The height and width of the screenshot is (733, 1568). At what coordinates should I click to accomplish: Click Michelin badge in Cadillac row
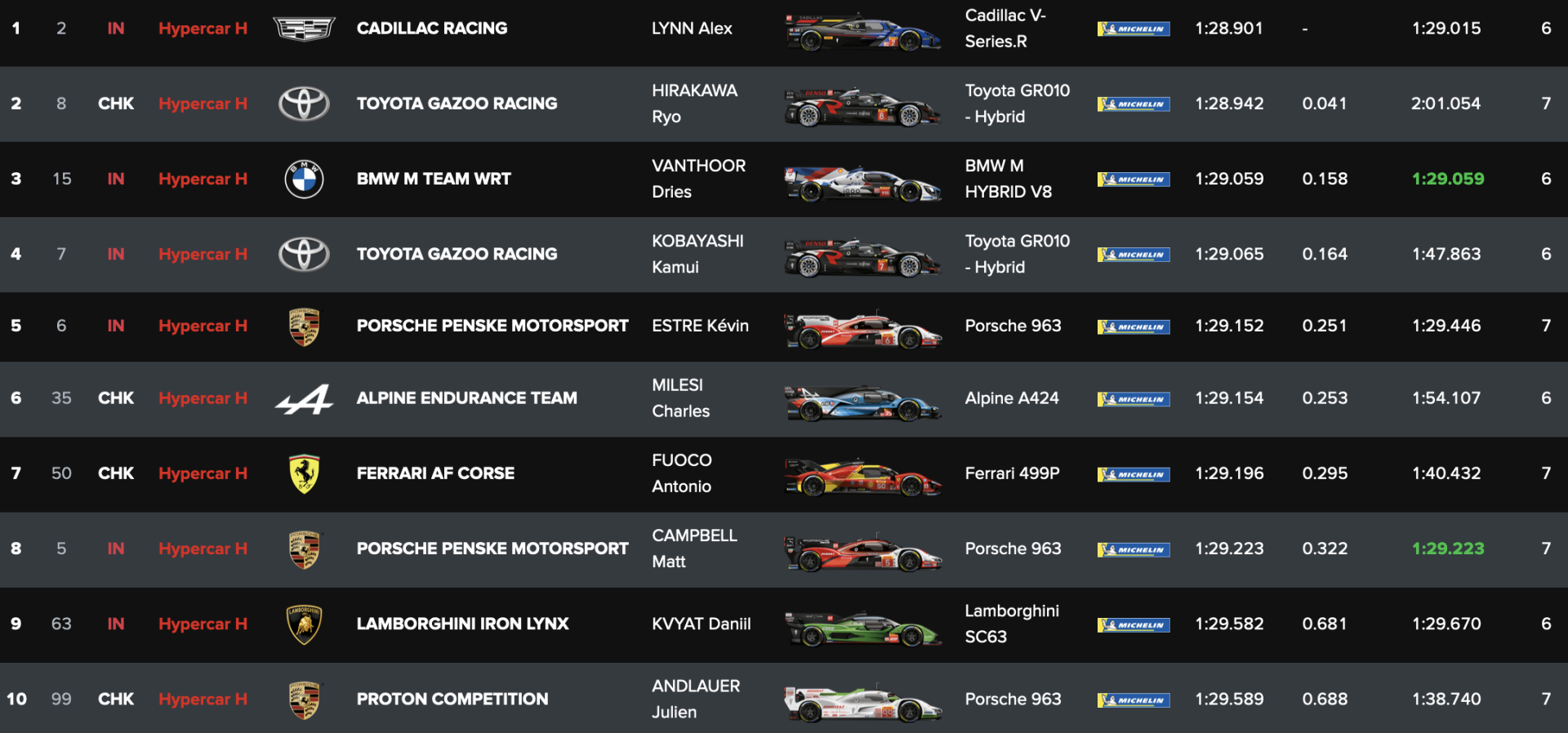[x=1133, y=29]
